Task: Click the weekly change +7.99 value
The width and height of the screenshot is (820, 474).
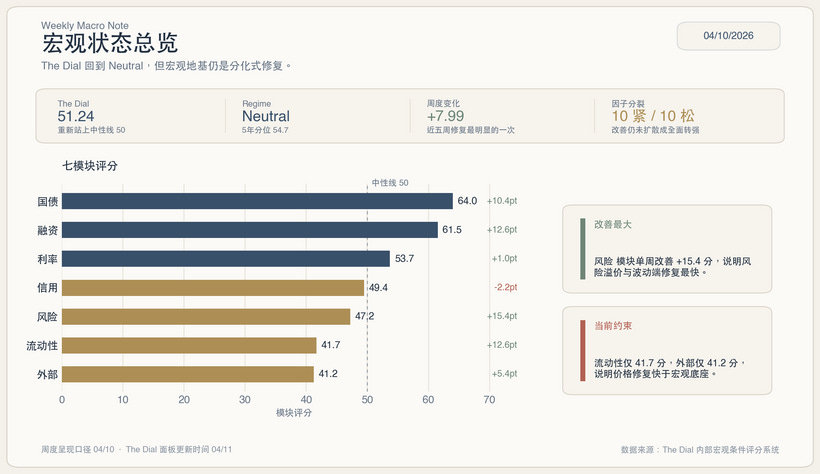Action: 446,116
